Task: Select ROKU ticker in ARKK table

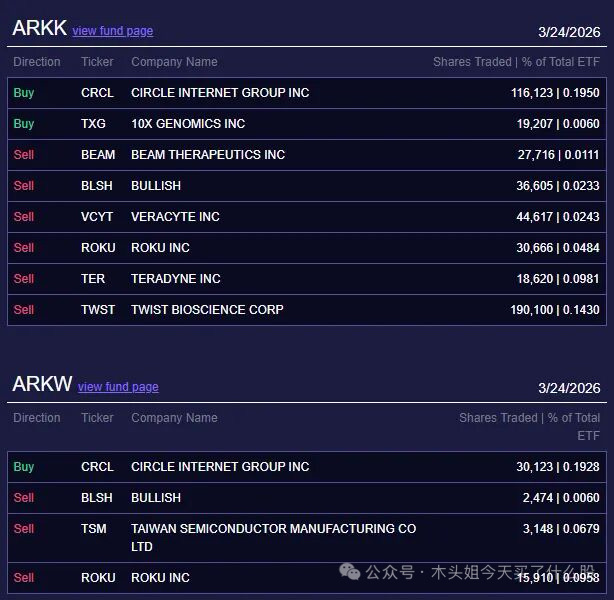Action: point(98,248)
